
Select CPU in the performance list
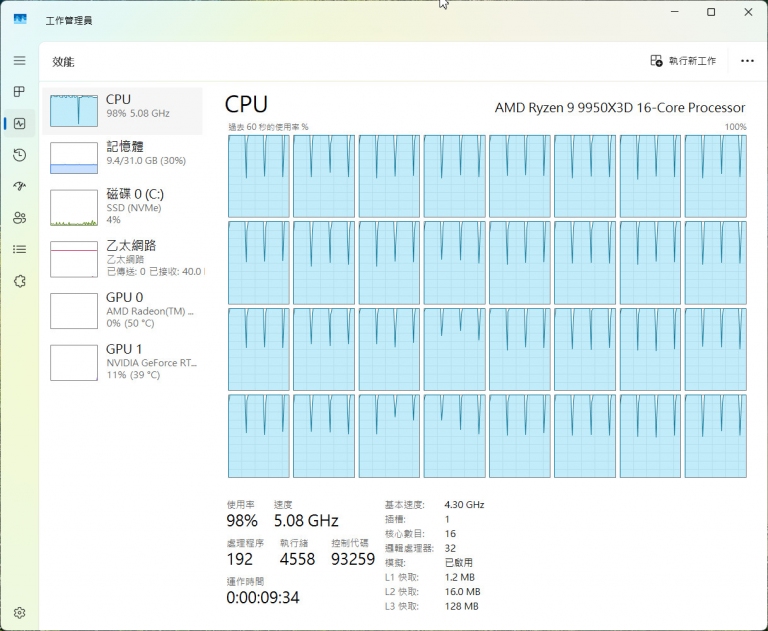pos(122,106)
